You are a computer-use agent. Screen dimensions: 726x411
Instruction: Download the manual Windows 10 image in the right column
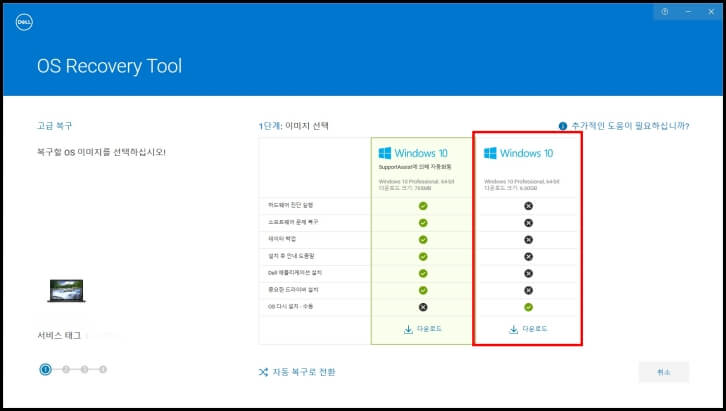pyautogui.click(x=528, y=329)
